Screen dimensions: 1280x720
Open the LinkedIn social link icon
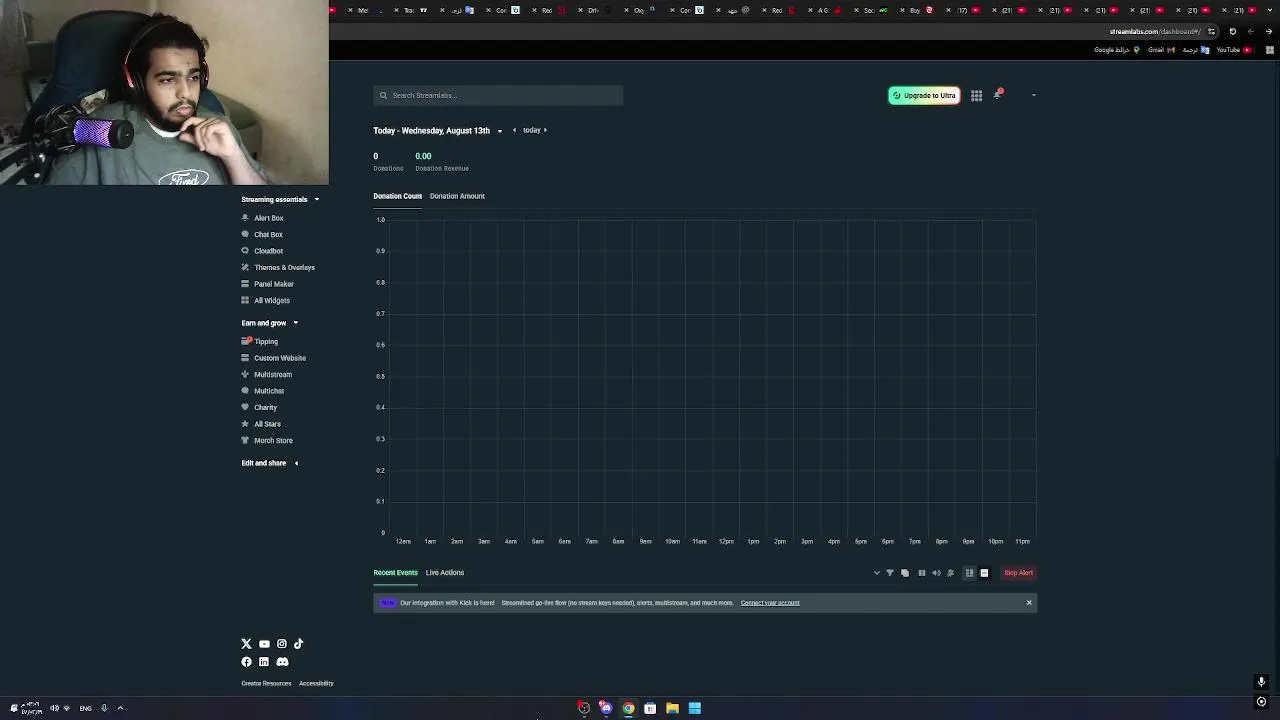coord(264,661)
